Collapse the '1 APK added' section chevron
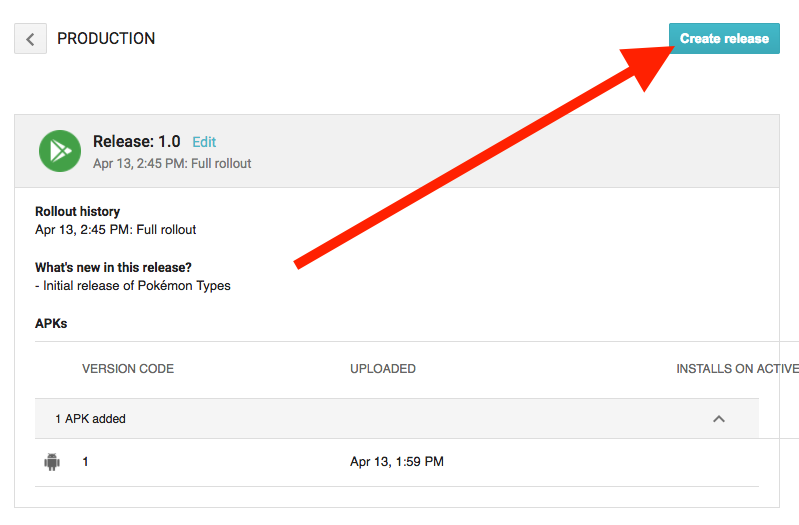Image resolution: width=799 pixels, height=525 pixels. (x=718, y=419)
